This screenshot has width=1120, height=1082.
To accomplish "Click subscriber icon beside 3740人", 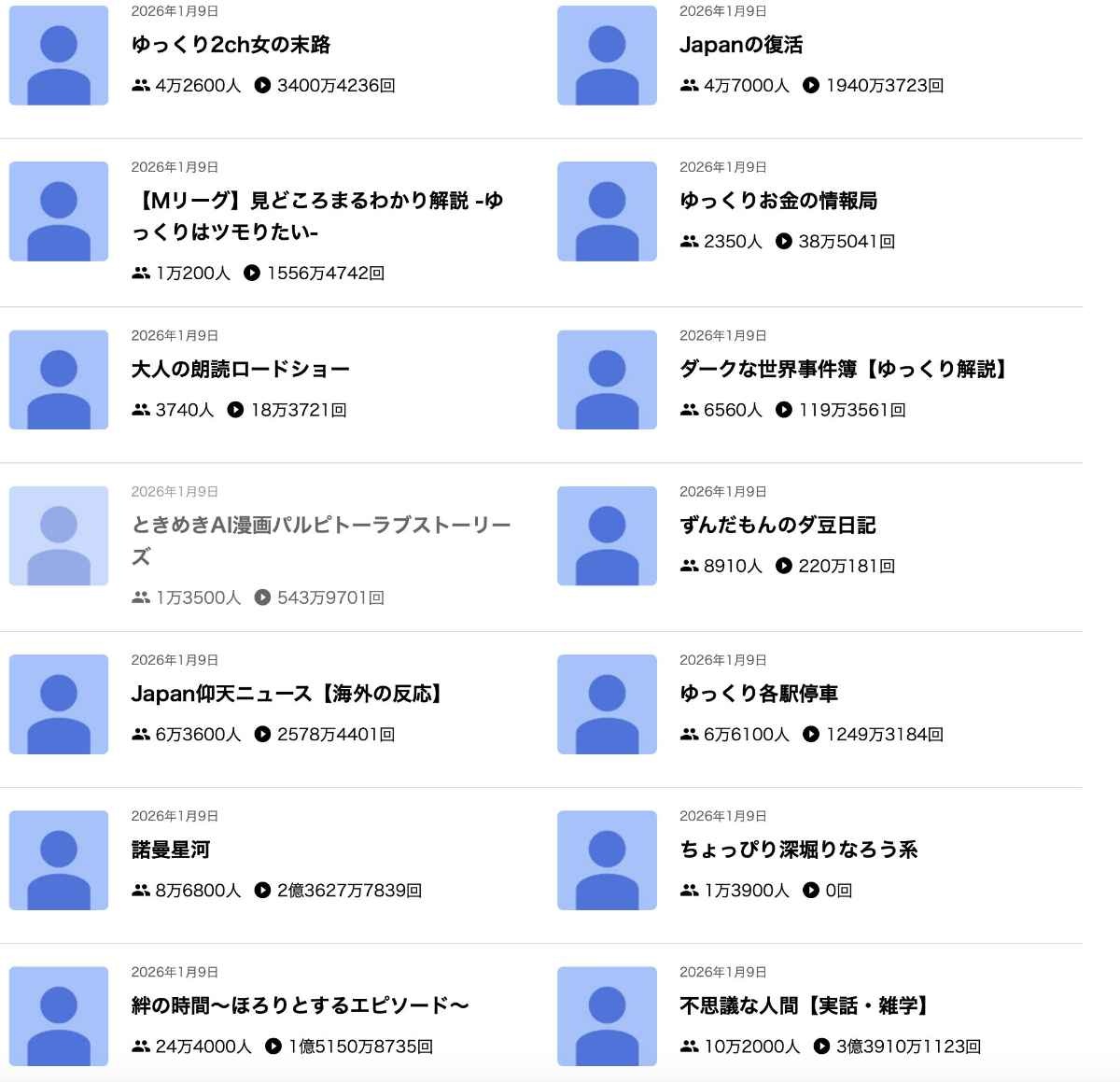I will [x=141, y=410].
